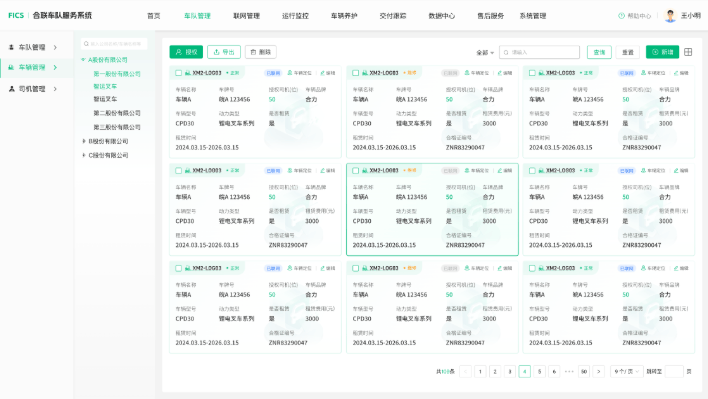Screen dimensions: 708x399
Task: Click 车辆定位 on the first vehicle card
Action: [x=299, y=73]
